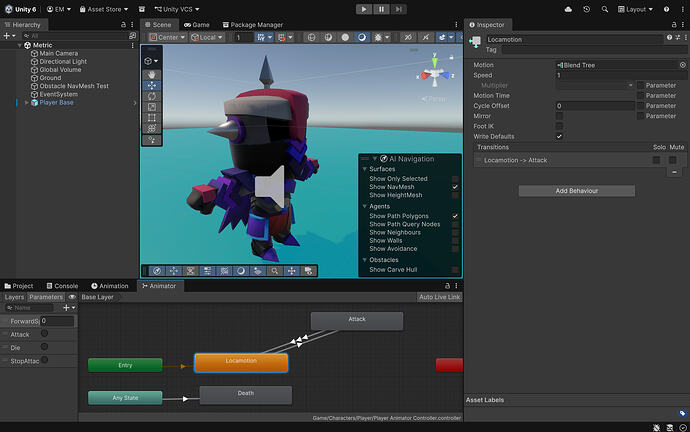The height and width of the screenshot is (432, 690).
Task: Switch to the Project tab
Action: (18, 286)
